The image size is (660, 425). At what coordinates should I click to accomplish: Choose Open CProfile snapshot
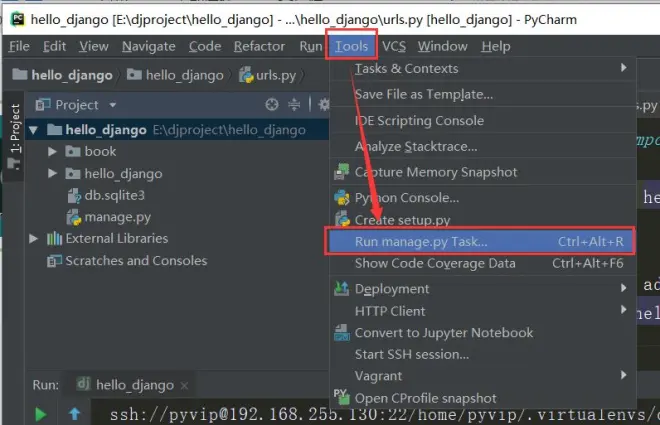click(x=483, y=398)
